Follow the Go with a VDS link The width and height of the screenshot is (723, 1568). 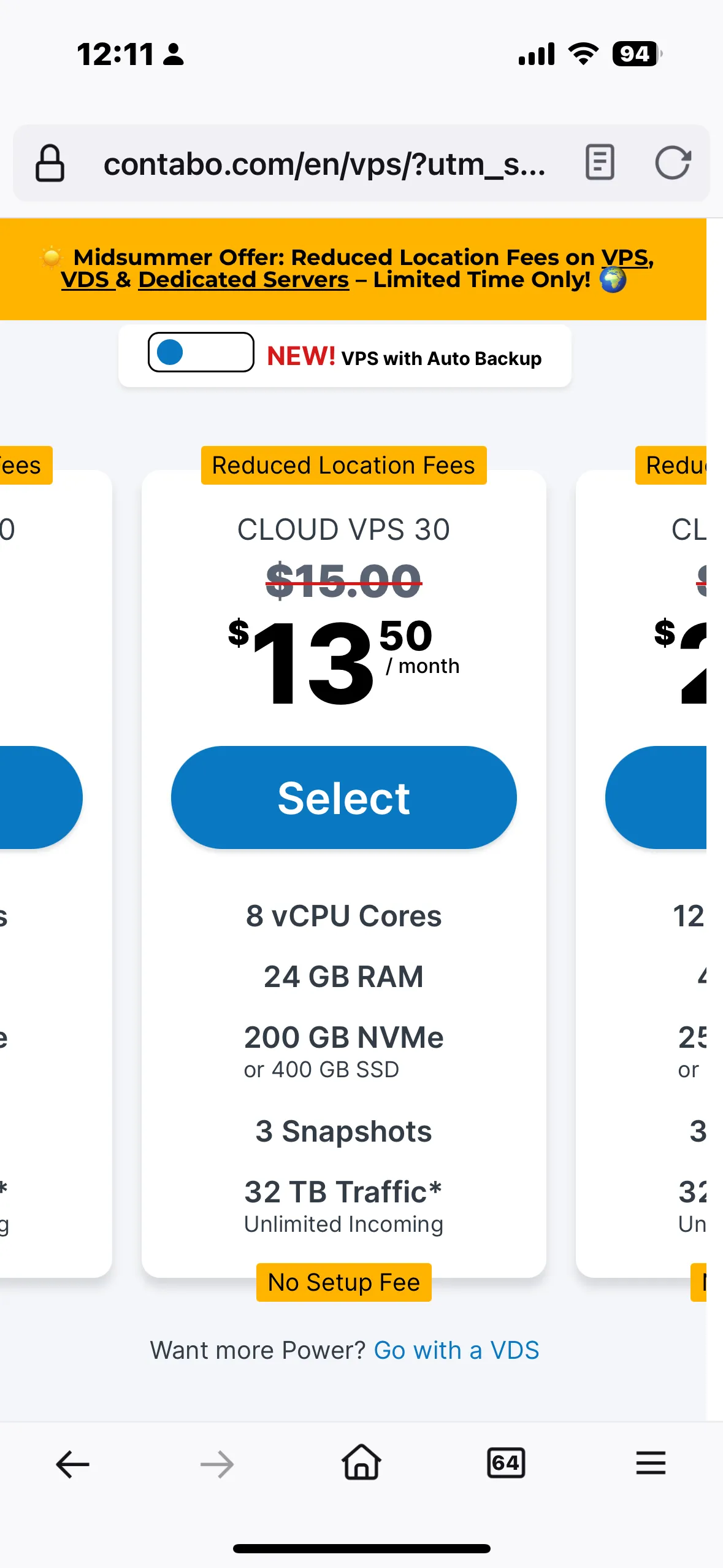[456, 1350]
